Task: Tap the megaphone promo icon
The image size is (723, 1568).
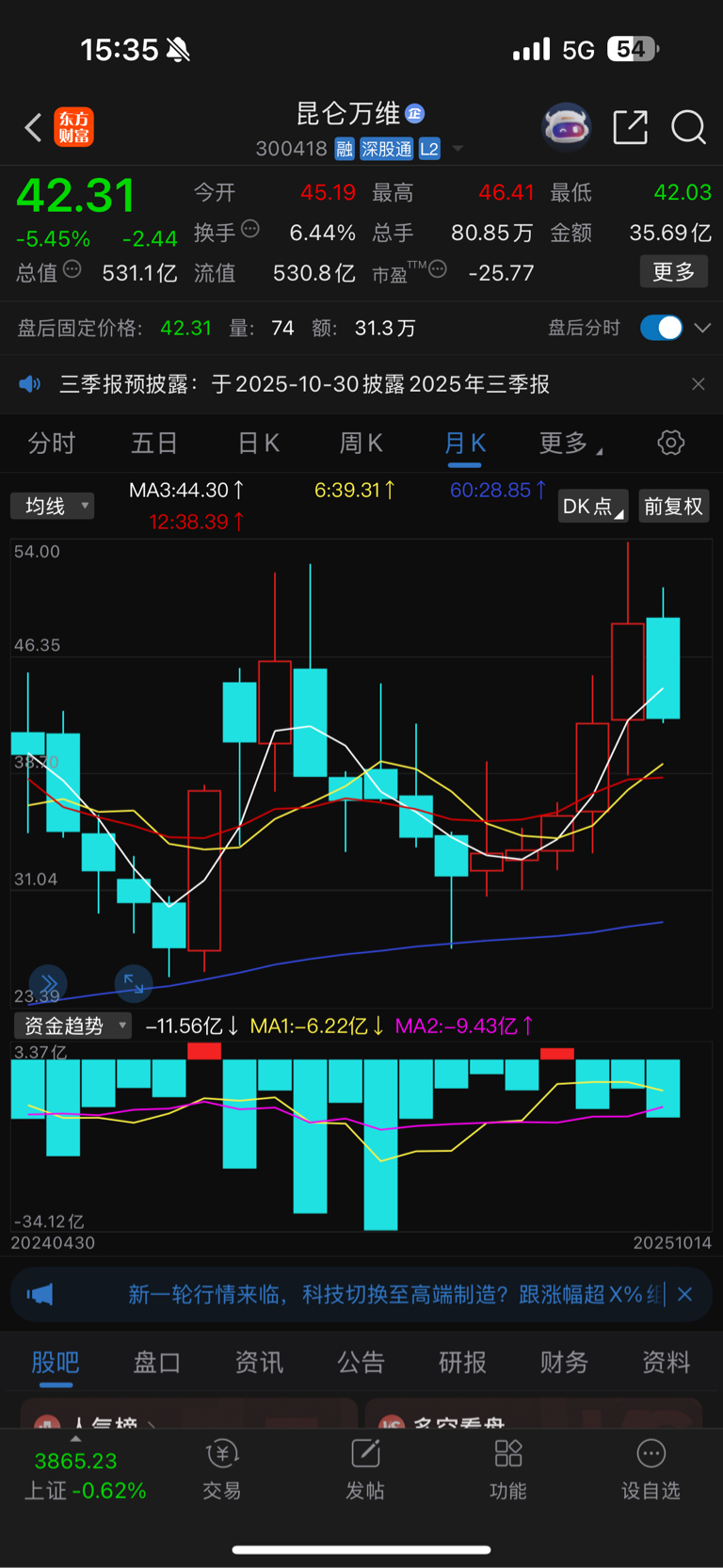Action: [x=40, y=1294]
